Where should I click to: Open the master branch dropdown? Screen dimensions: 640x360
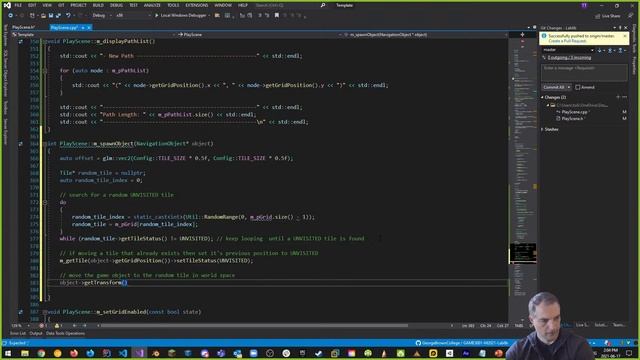tap(568, 50)
